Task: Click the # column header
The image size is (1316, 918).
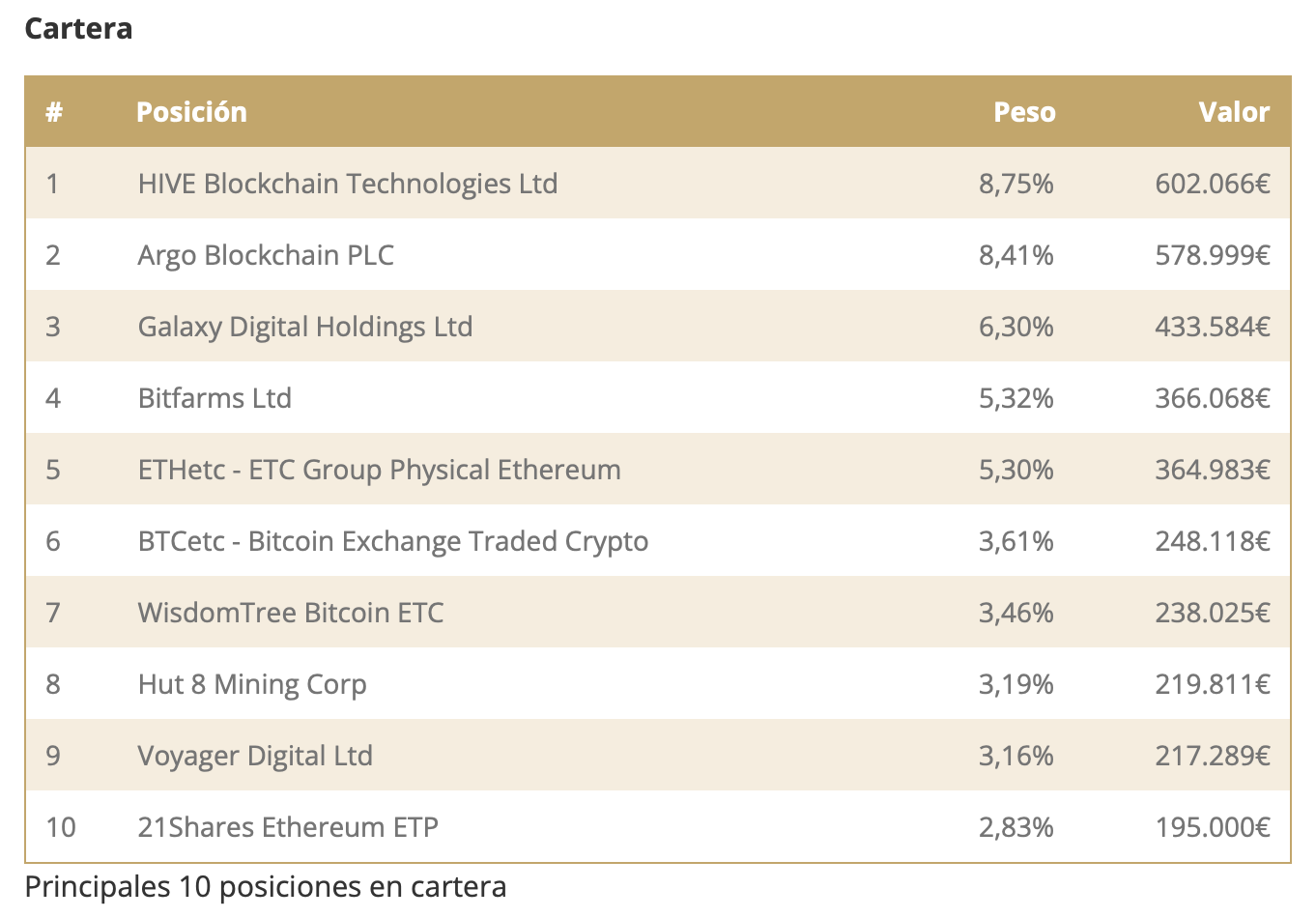Action: tap(54, 112)
